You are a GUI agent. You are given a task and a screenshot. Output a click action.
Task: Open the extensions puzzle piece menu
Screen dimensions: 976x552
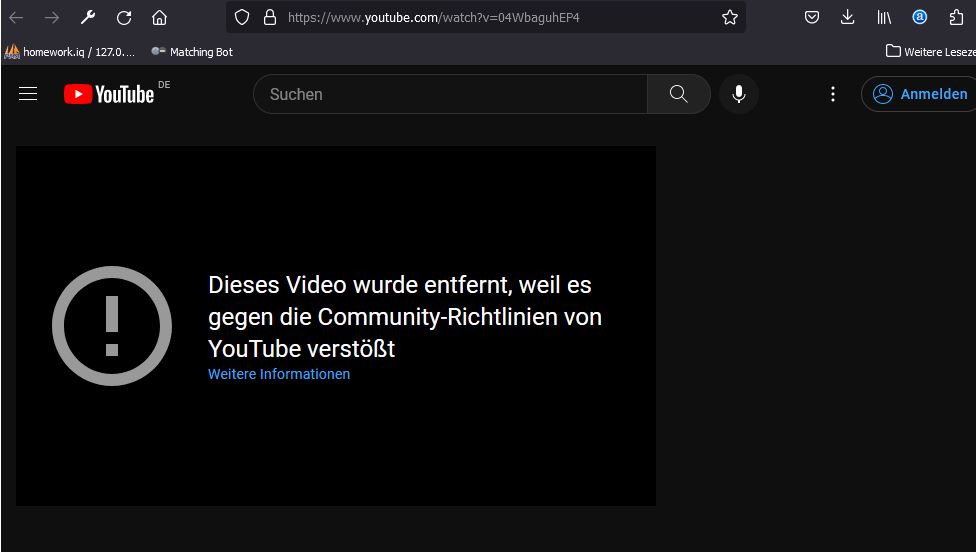[956, 17]
